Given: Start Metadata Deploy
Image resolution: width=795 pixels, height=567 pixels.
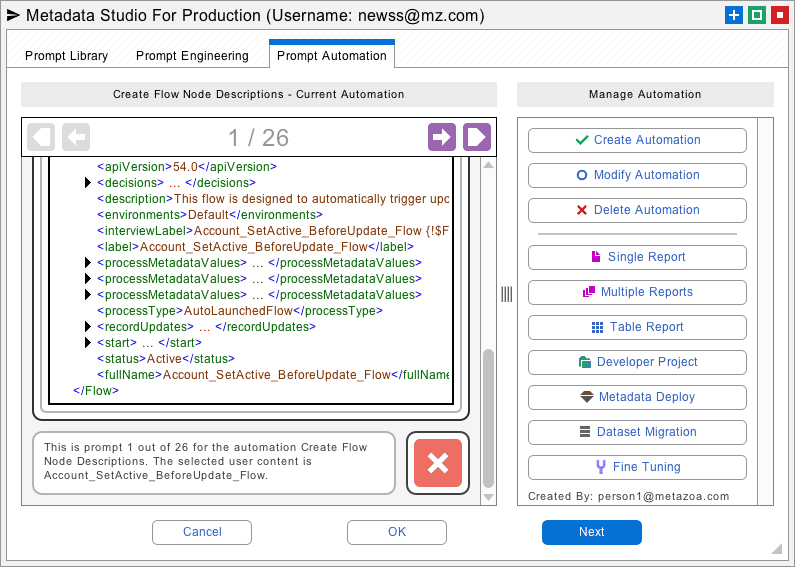Looking at the screenshot, I should tap(637, 397).
